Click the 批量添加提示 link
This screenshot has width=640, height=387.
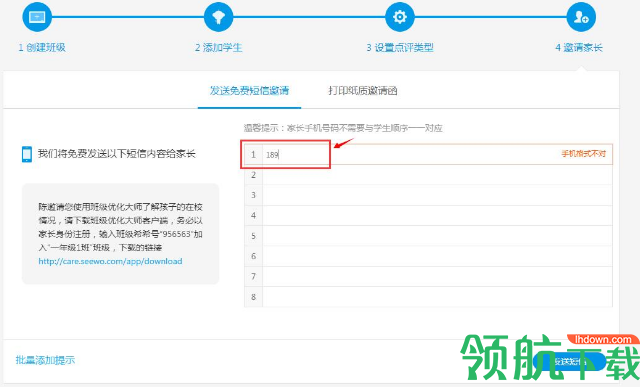click(x=45, y=360)
